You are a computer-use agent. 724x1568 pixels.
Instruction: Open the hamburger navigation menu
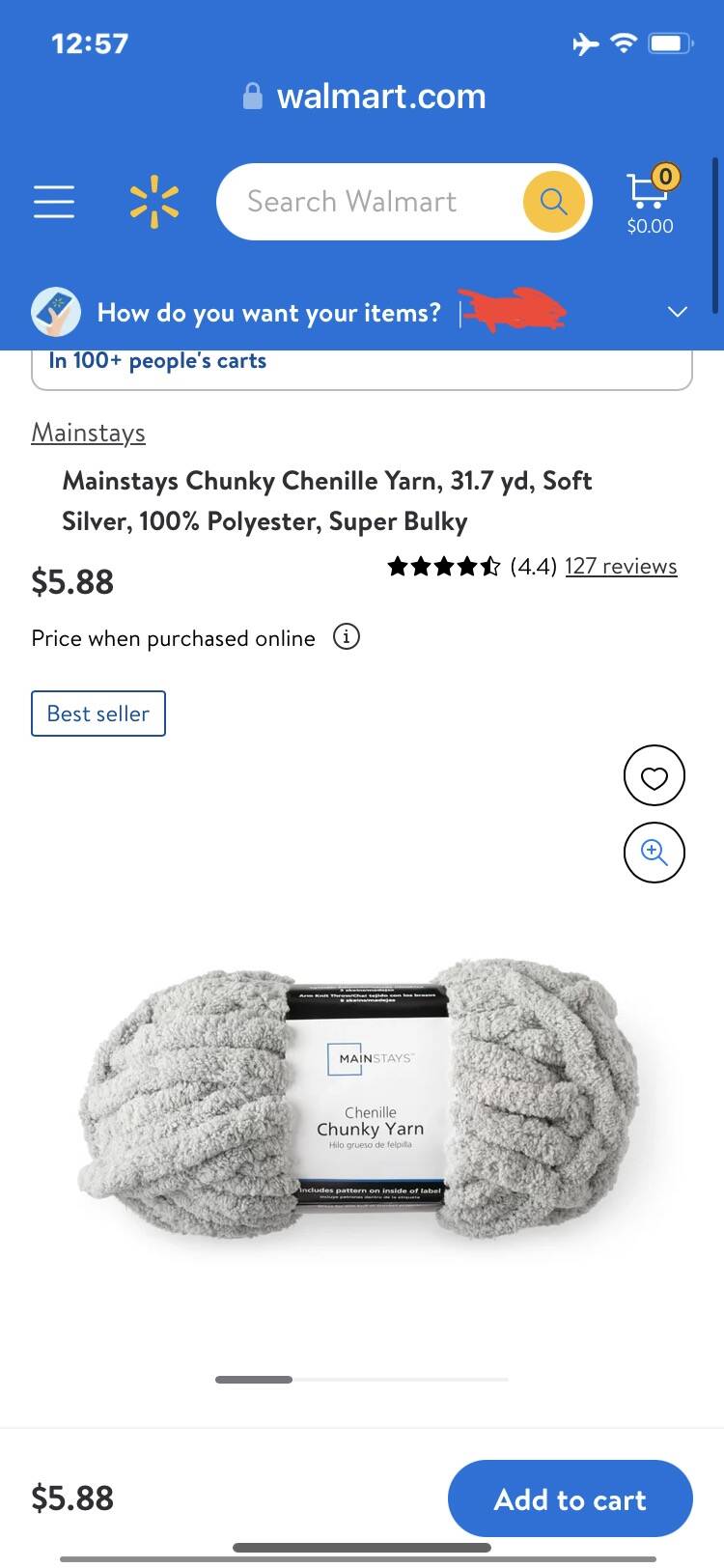tap(54, 202)
